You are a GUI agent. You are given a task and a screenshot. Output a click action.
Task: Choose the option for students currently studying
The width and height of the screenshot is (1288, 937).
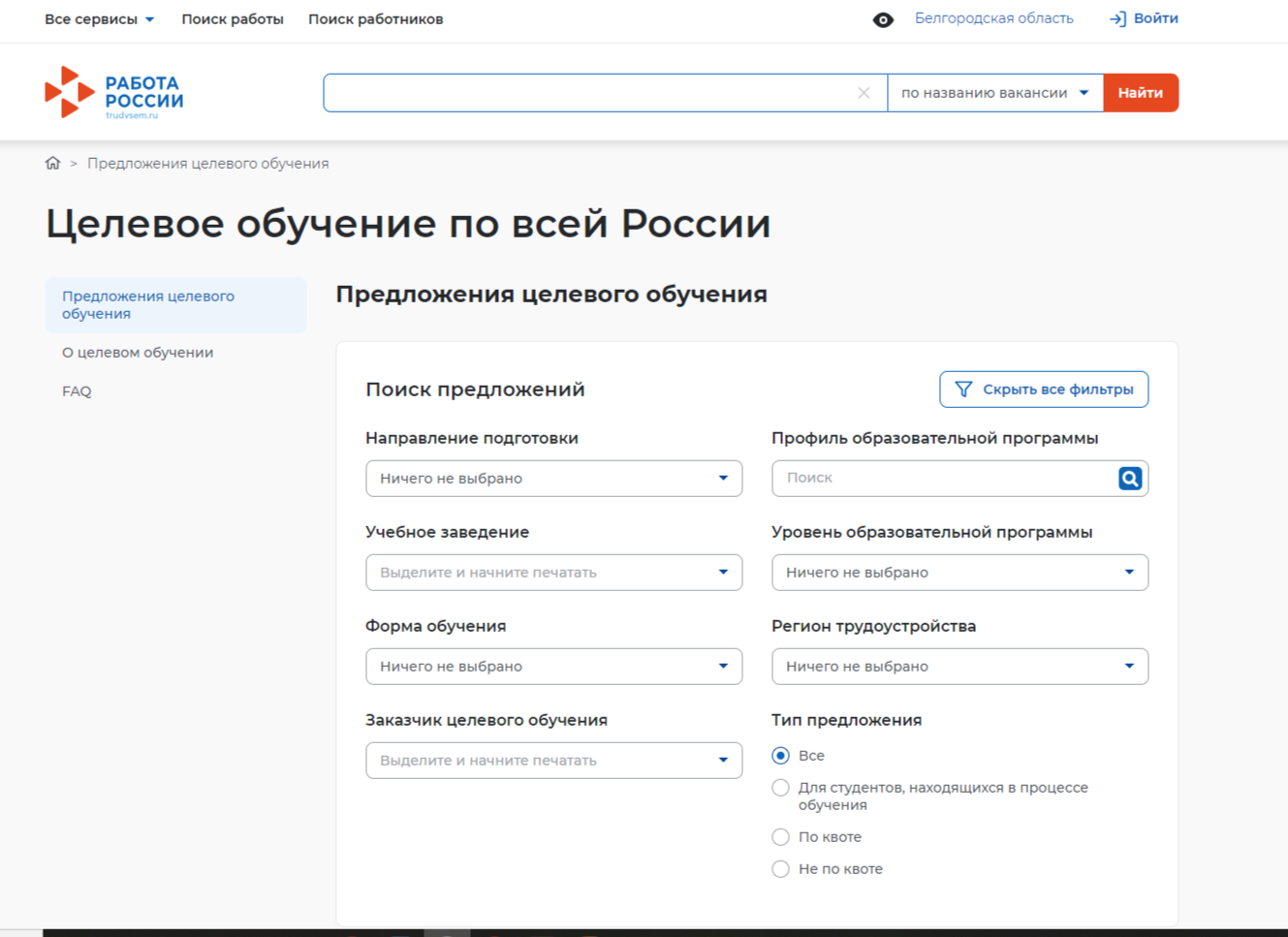pos(780,788)
